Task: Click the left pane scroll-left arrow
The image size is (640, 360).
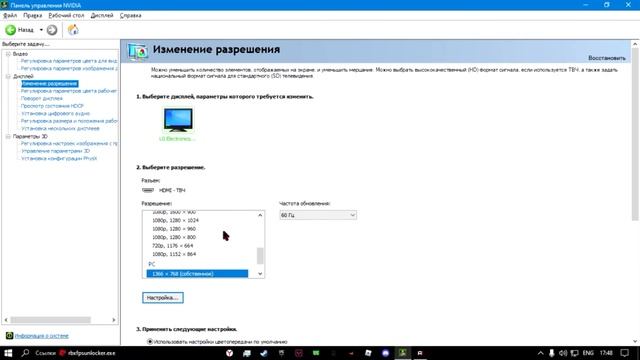Action: [6, 320]
